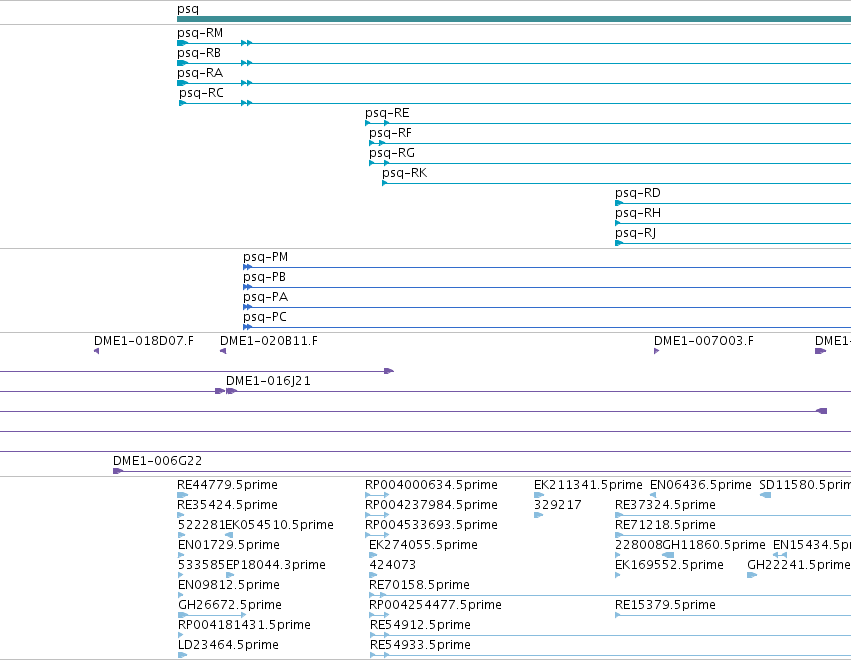Select protein psq-PB label
The height and width of the screenshot is (660, 851).
tap(264, 277)
